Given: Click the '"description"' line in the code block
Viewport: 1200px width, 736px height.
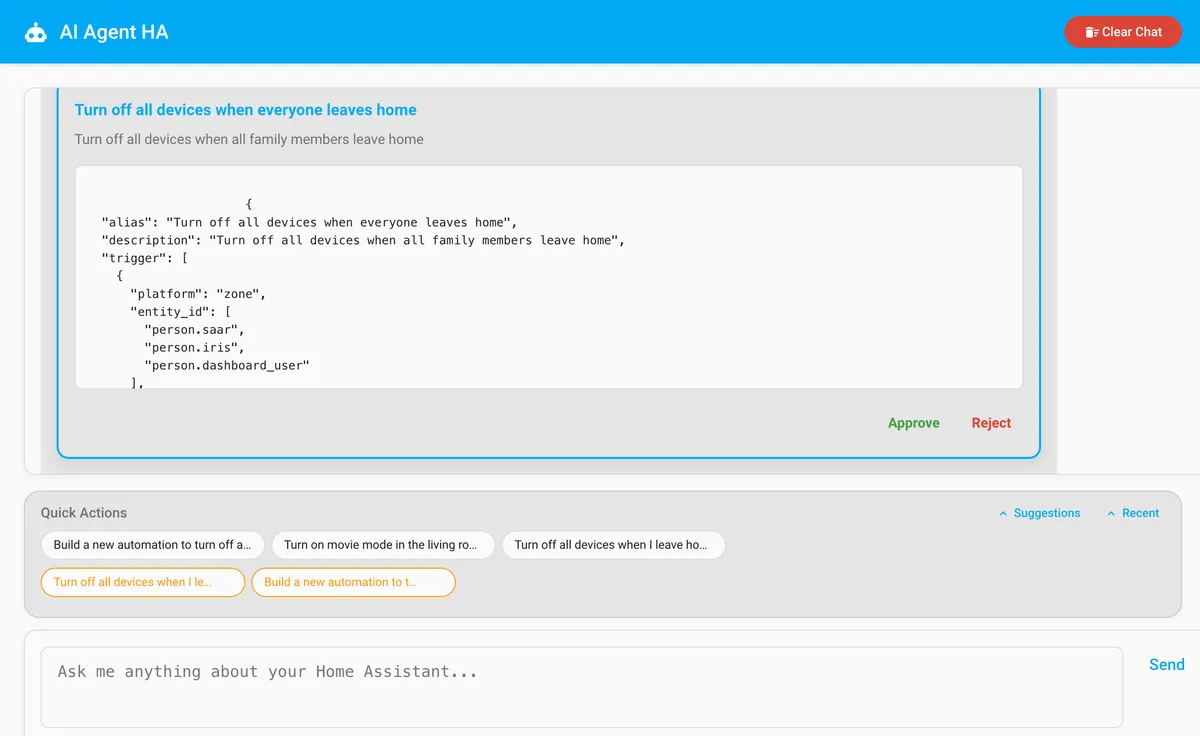Looking at the screenshot, I should (363, 240).
